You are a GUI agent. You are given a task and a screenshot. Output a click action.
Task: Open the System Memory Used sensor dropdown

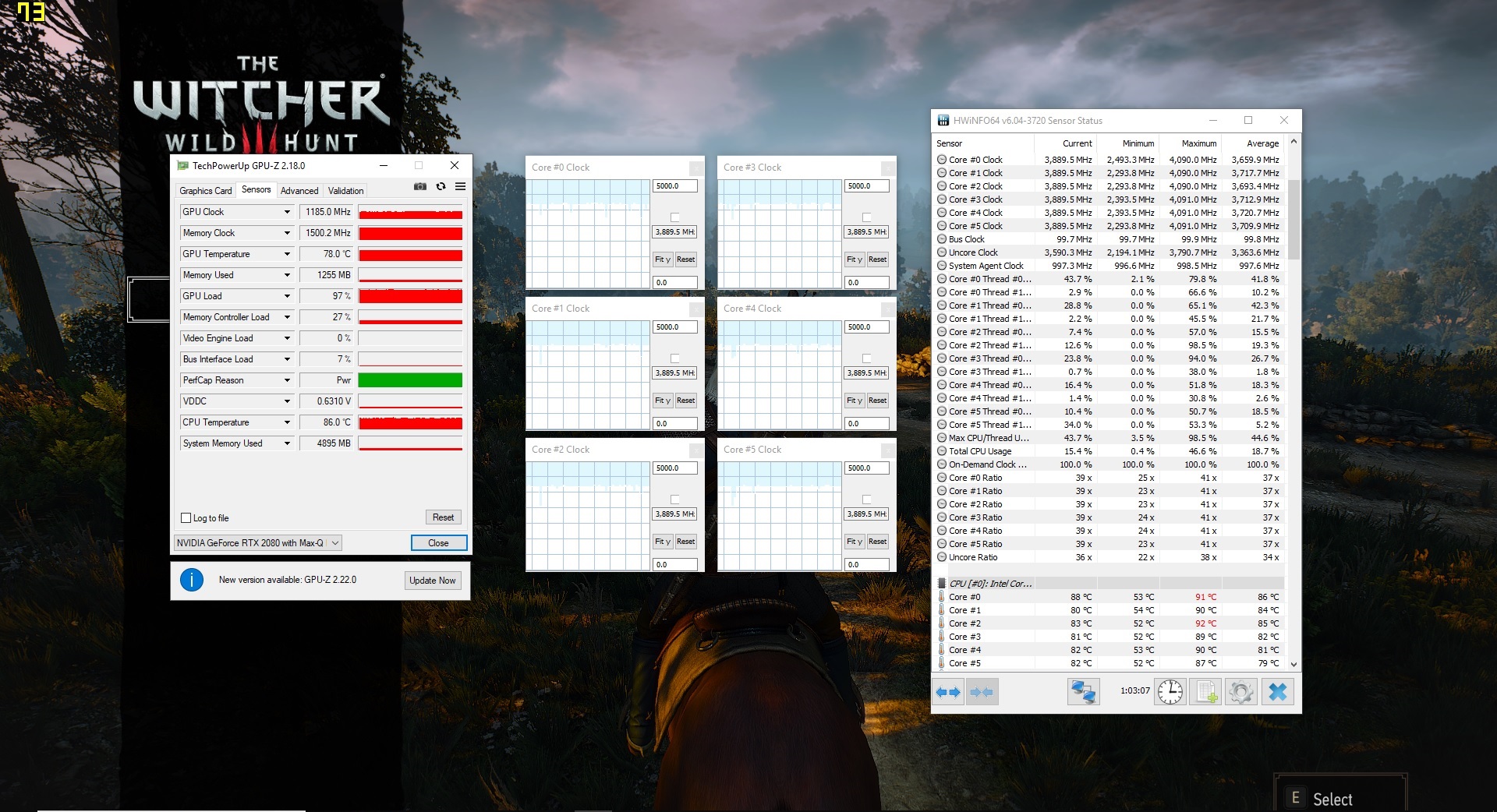click(x=287, y=443)
